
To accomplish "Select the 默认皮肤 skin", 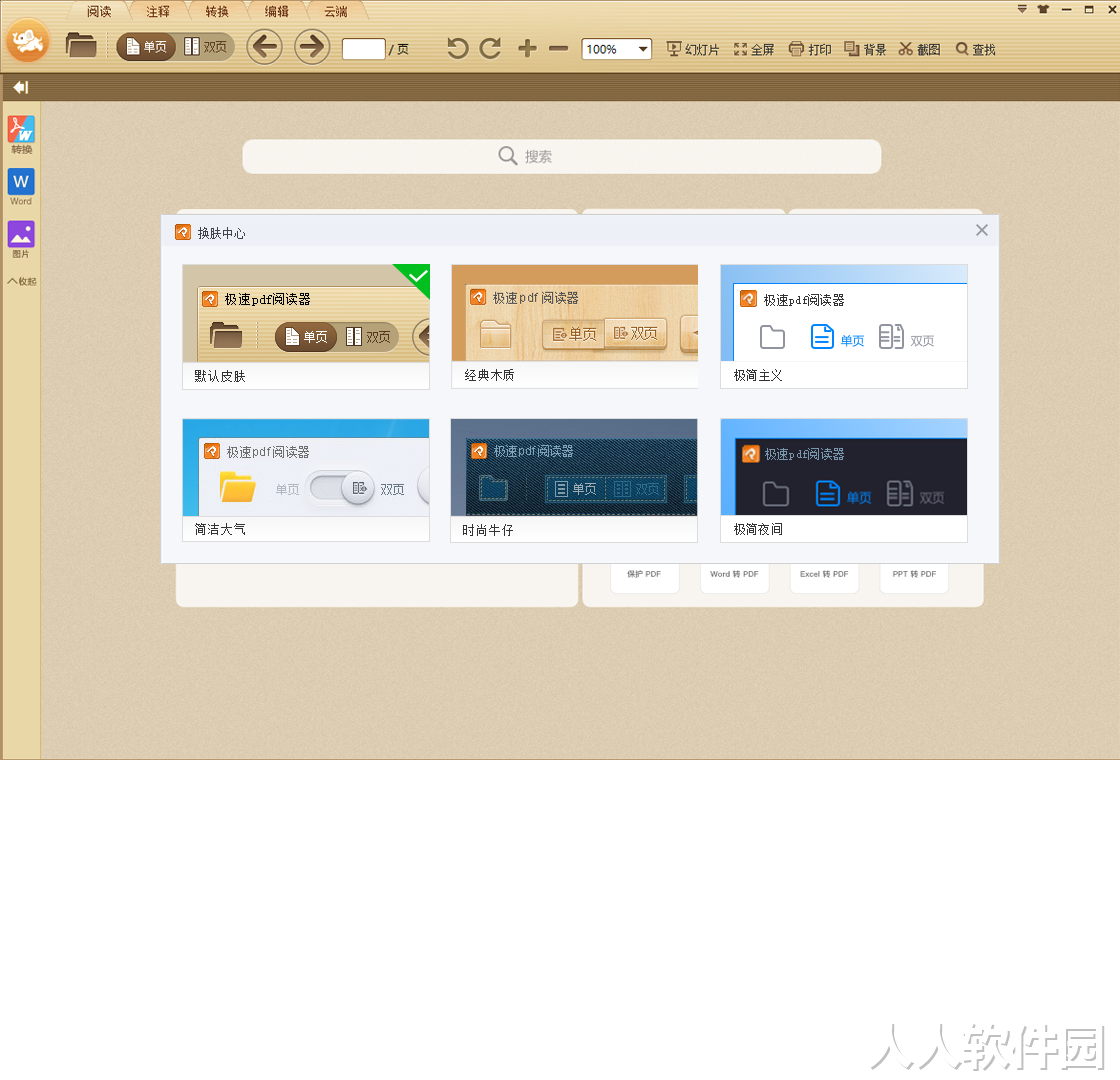I will pos(306,326).
